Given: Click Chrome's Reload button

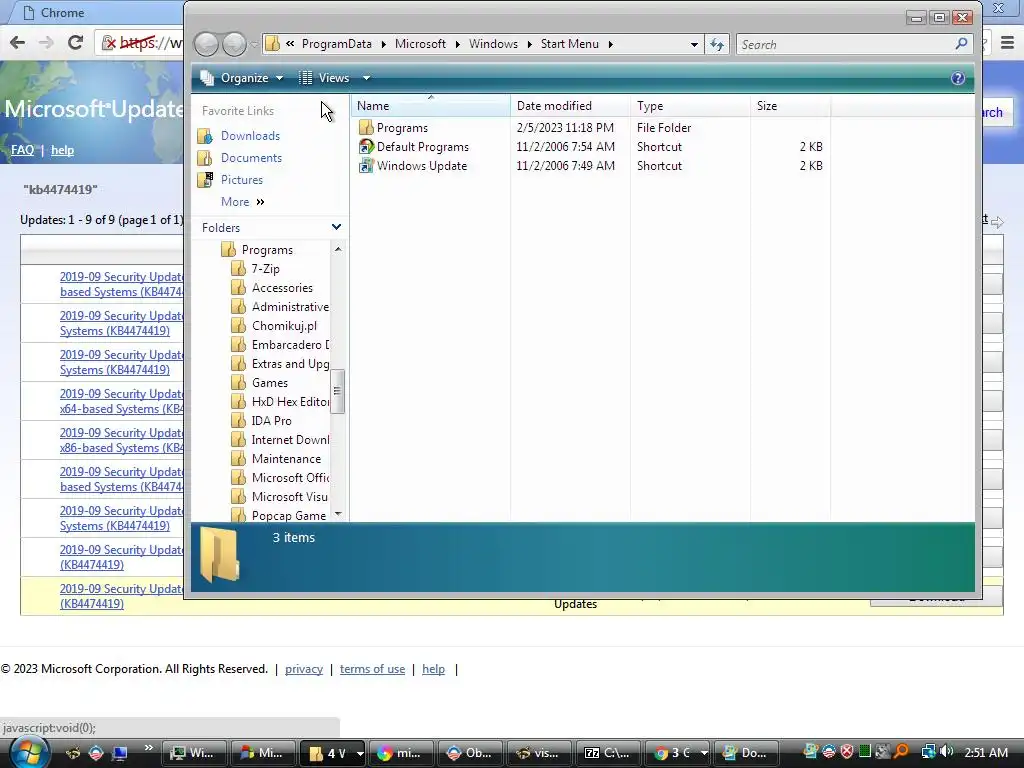Looking at the screenshot, I should coord(75,42).
